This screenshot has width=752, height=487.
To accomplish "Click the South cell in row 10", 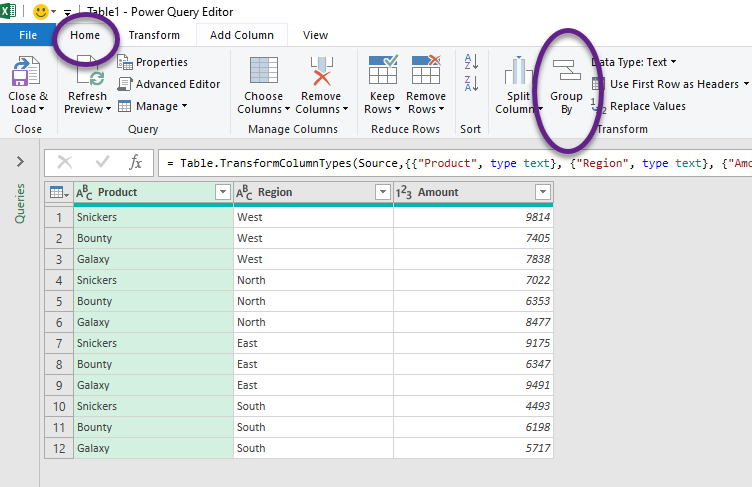I will pyautogui.click(x=313, y=406).
